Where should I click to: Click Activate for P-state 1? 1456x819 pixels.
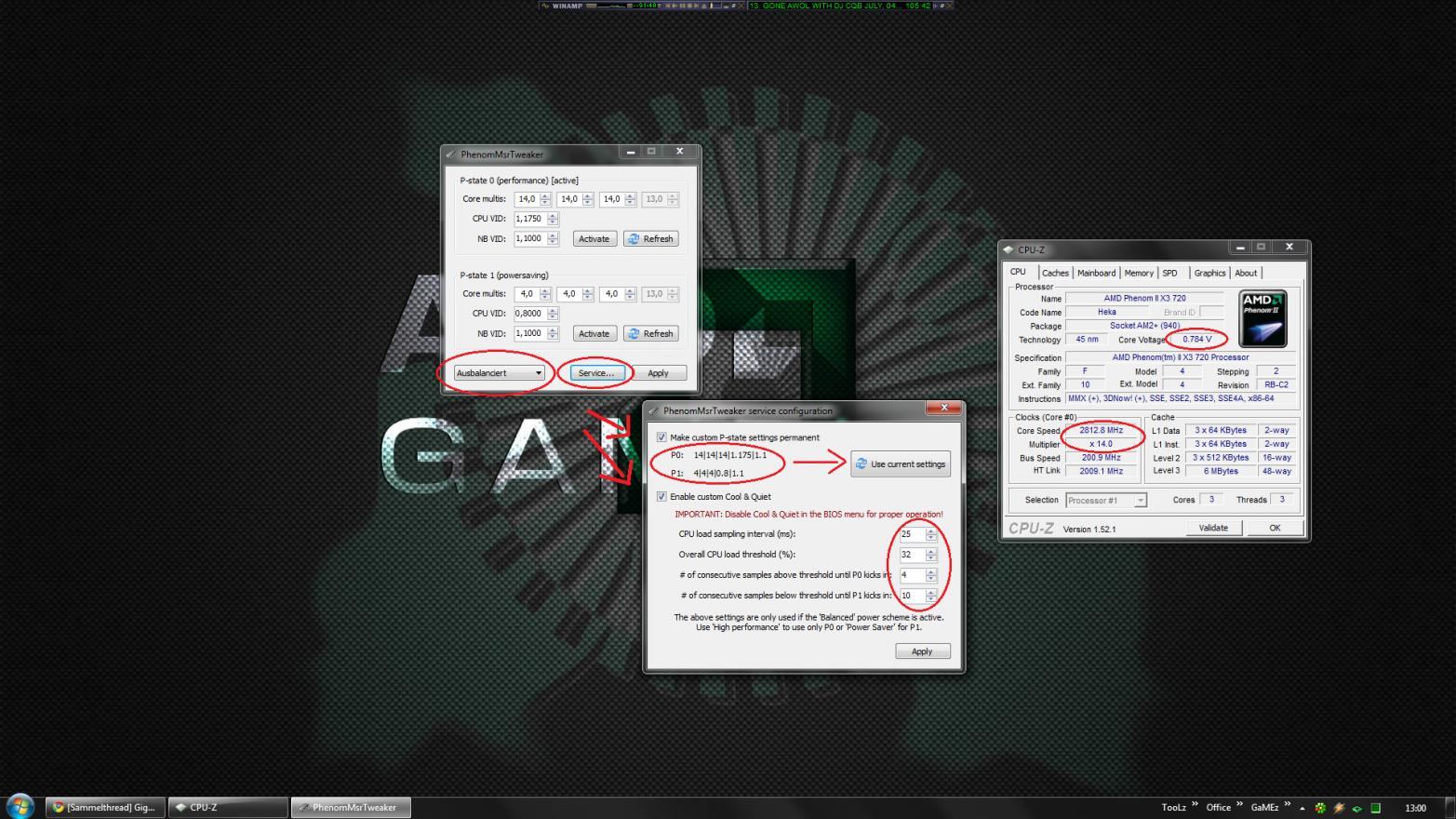point(594,334)
